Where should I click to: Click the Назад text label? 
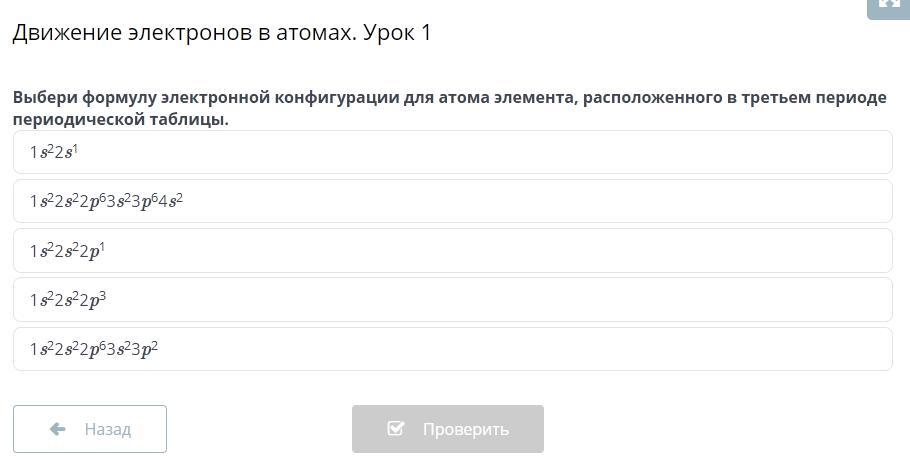107,429
